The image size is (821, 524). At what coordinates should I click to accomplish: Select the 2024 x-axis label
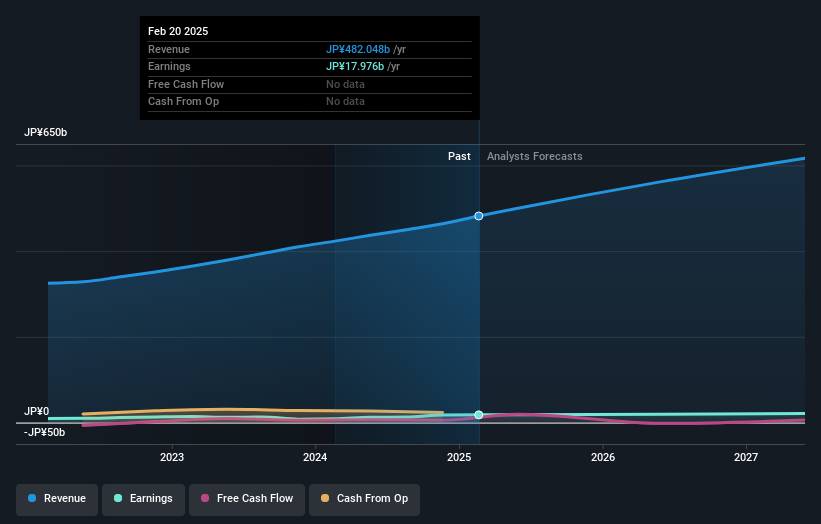tap(315, 457)
